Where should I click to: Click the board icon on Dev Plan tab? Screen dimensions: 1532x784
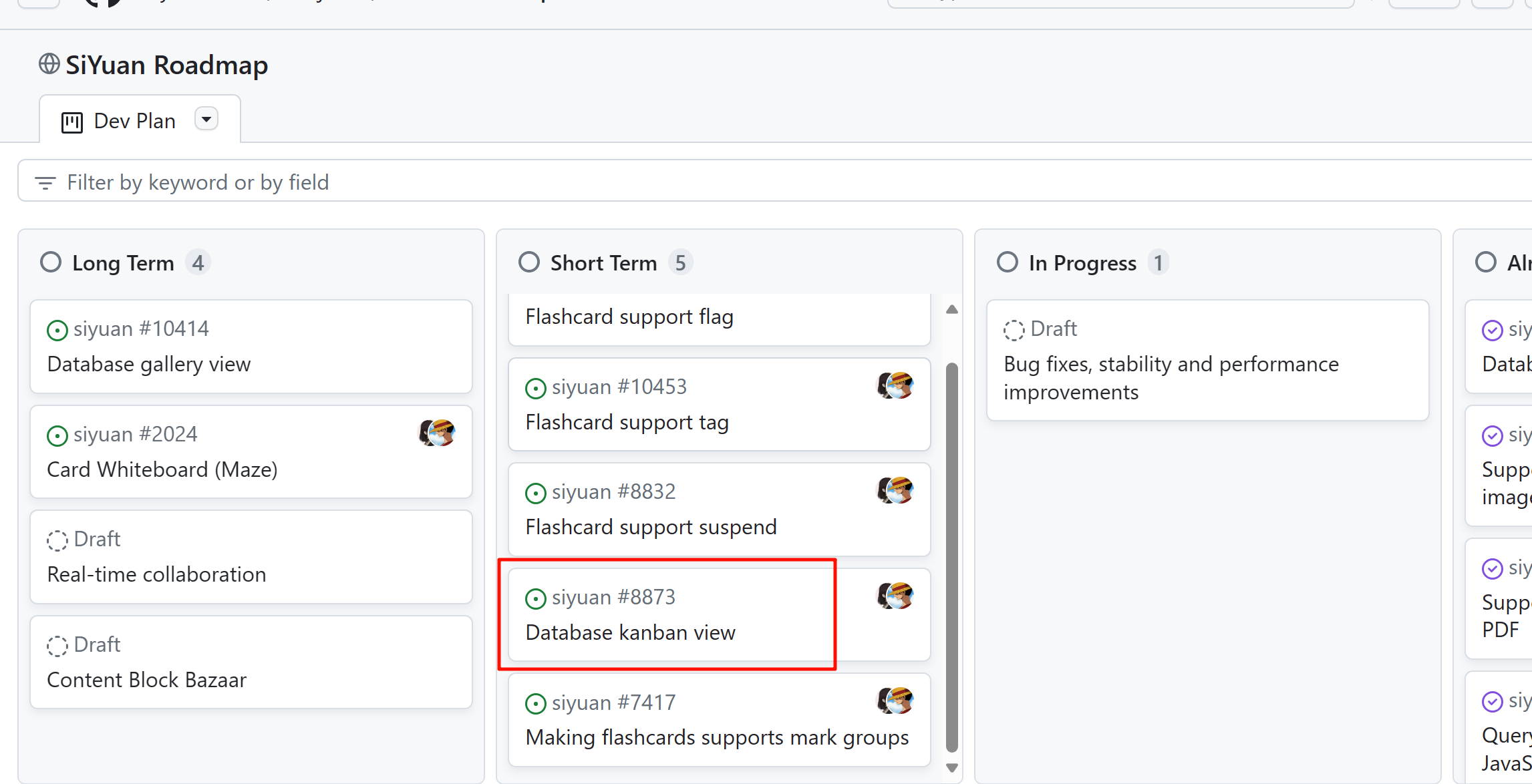coord(72,122)
